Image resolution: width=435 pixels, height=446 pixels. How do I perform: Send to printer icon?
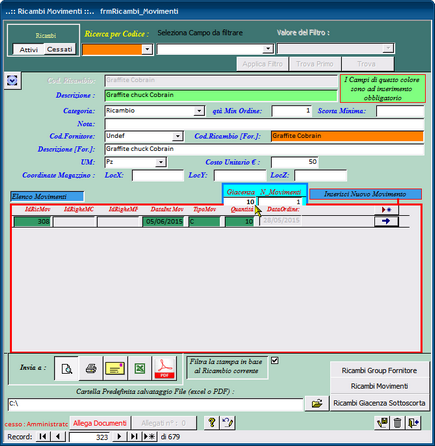tap(91, 368)
